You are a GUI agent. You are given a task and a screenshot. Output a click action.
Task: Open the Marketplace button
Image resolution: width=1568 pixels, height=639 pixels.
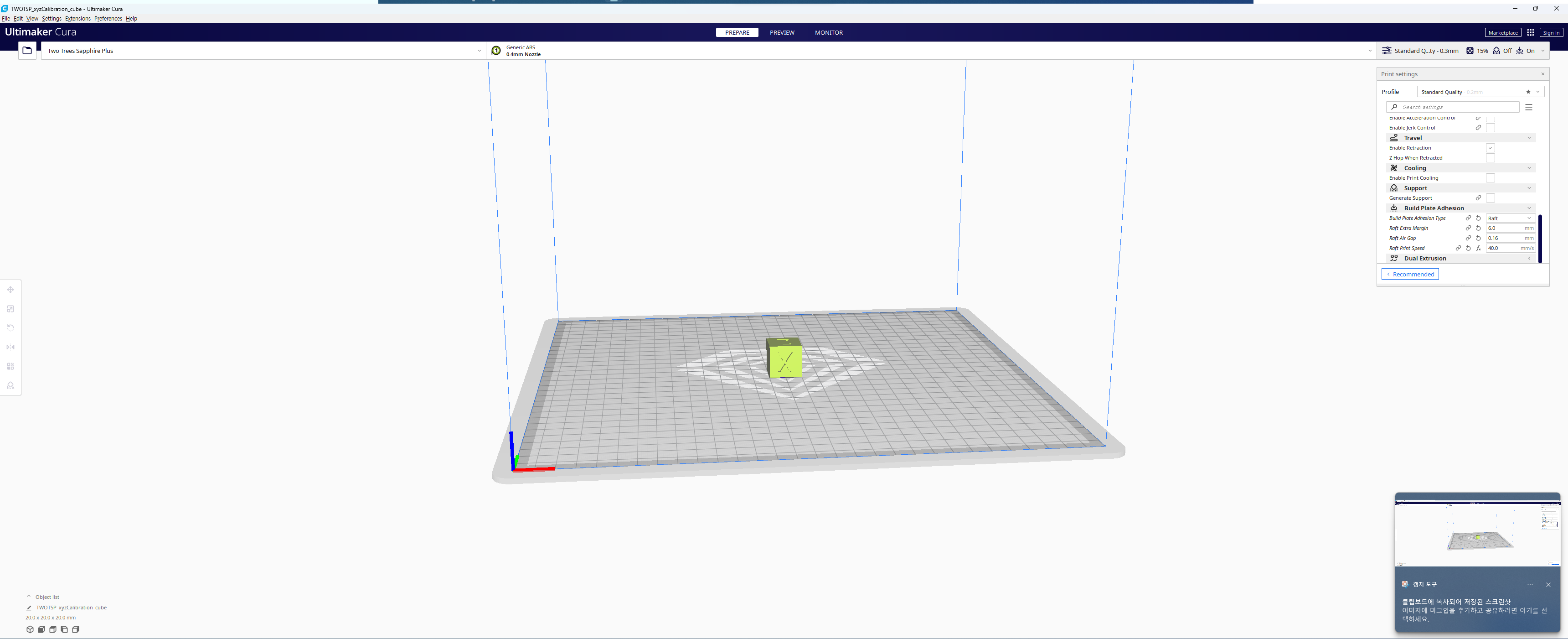(x=1502, y=33)
